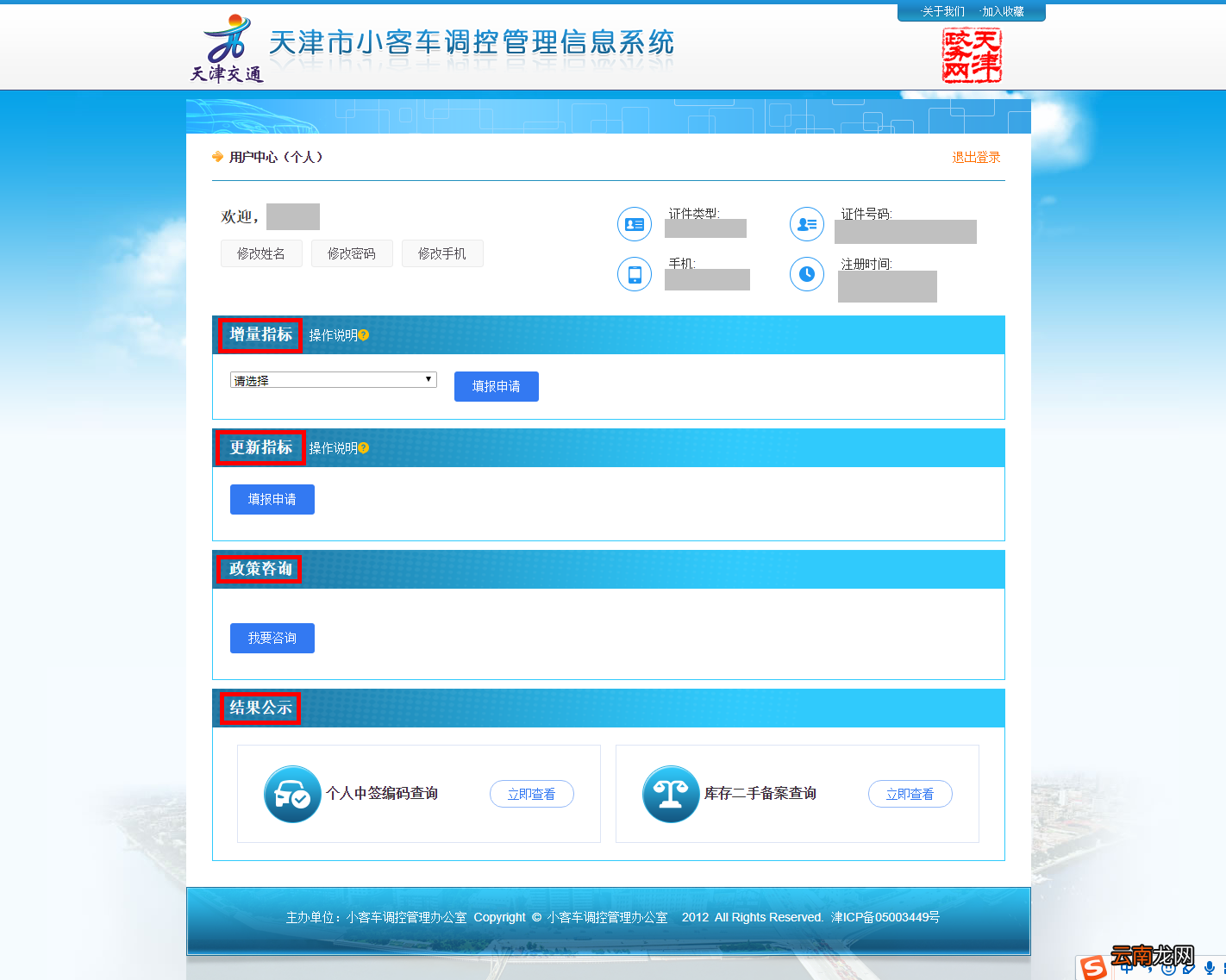Toggle Chinese punctuation mode on Sogou bar
The image size is (1226, 980).
click(1149, 969)
